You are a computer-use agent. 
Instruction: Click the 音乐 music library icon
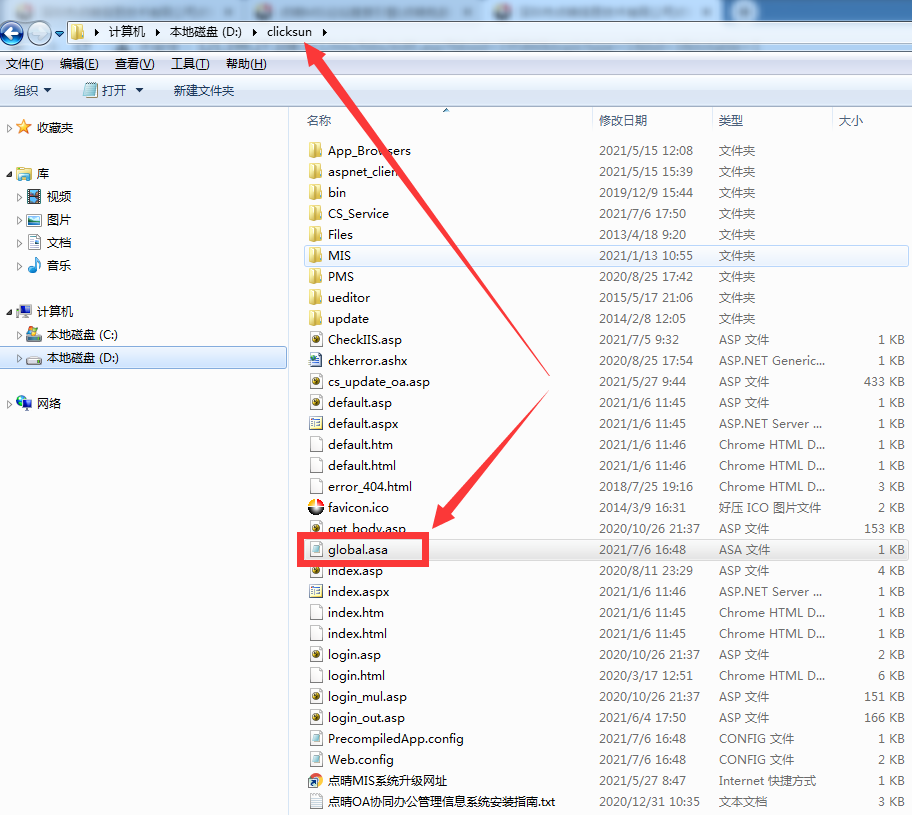[34, 266]
